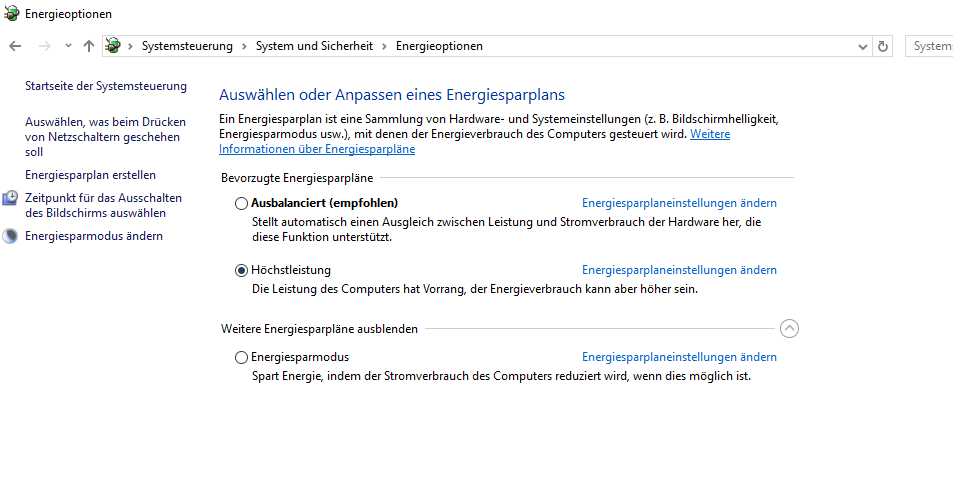
Task: Select the Höchstleistung power plan
Action: (241, 270)
